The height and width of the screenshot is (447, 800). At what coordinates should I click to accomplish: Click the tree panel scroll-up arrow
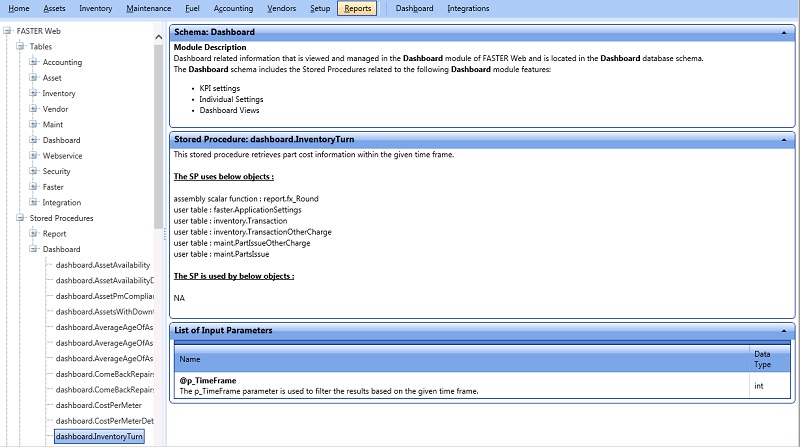[158, 37]
